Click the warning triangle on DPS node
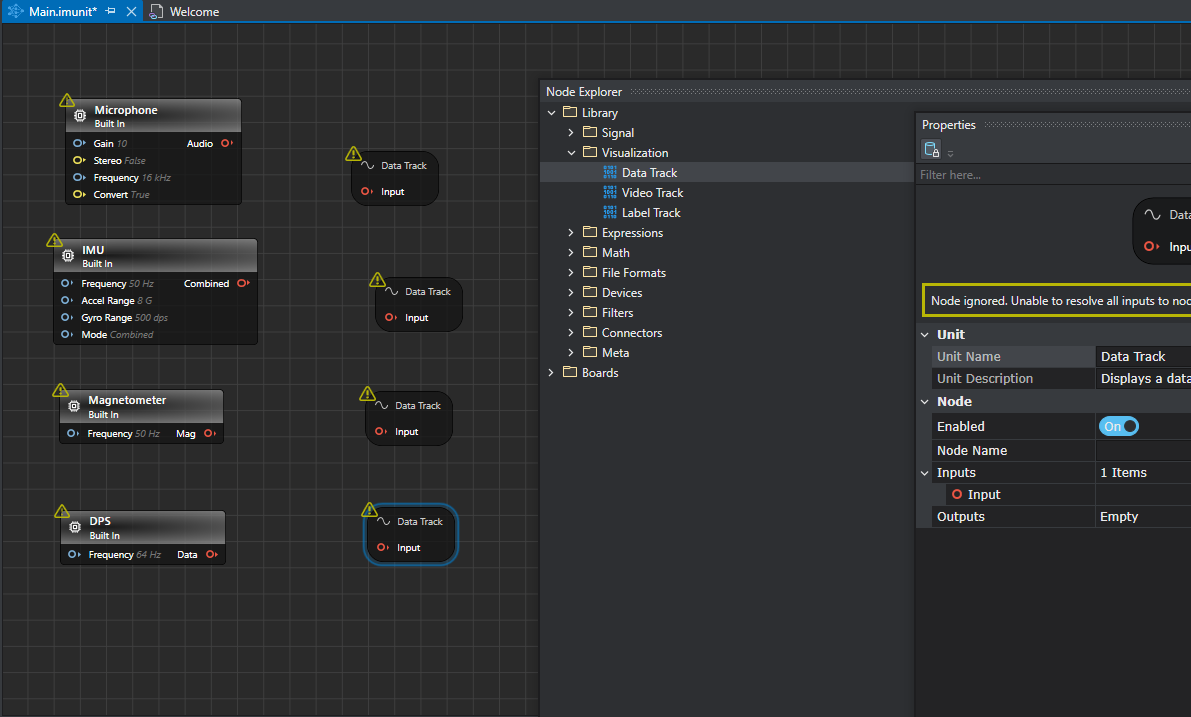Image resolution: width=1191 pixels, height=717 pixels. tap(62, 511)
